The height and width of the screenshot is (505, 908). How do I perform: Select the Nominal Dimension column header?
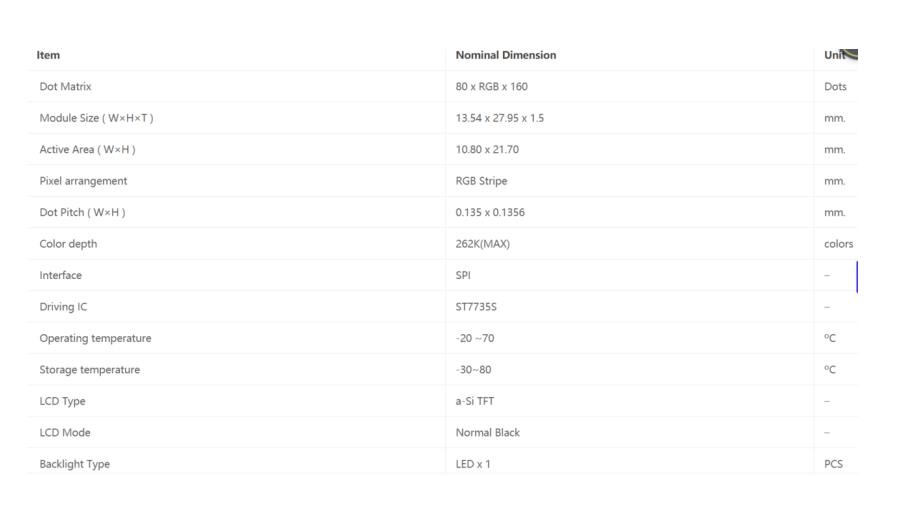506,55
